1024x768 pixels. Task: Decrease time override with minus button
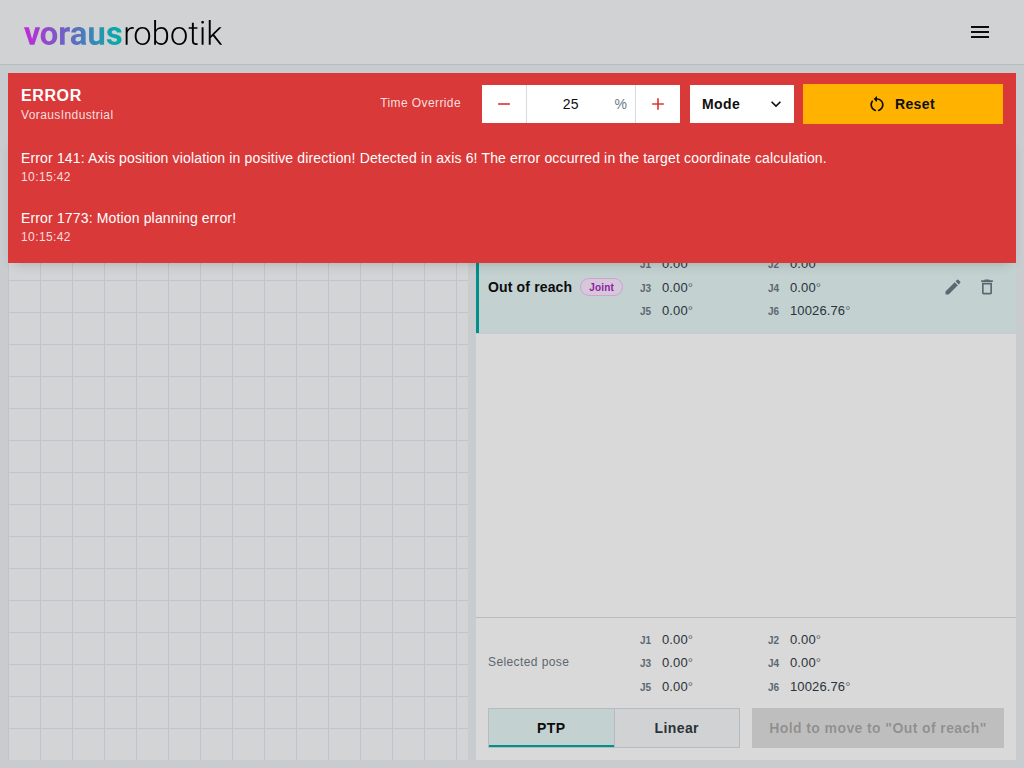tap(504, 104)
